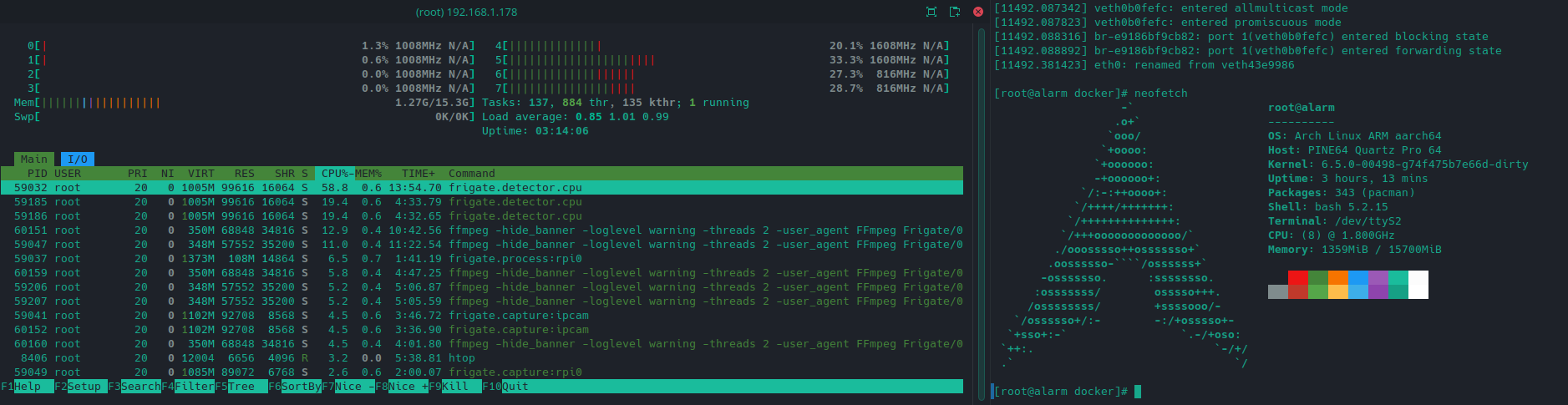Click the Tasks: 137 summary line
1568x405 pixels.
click(616, 102)
